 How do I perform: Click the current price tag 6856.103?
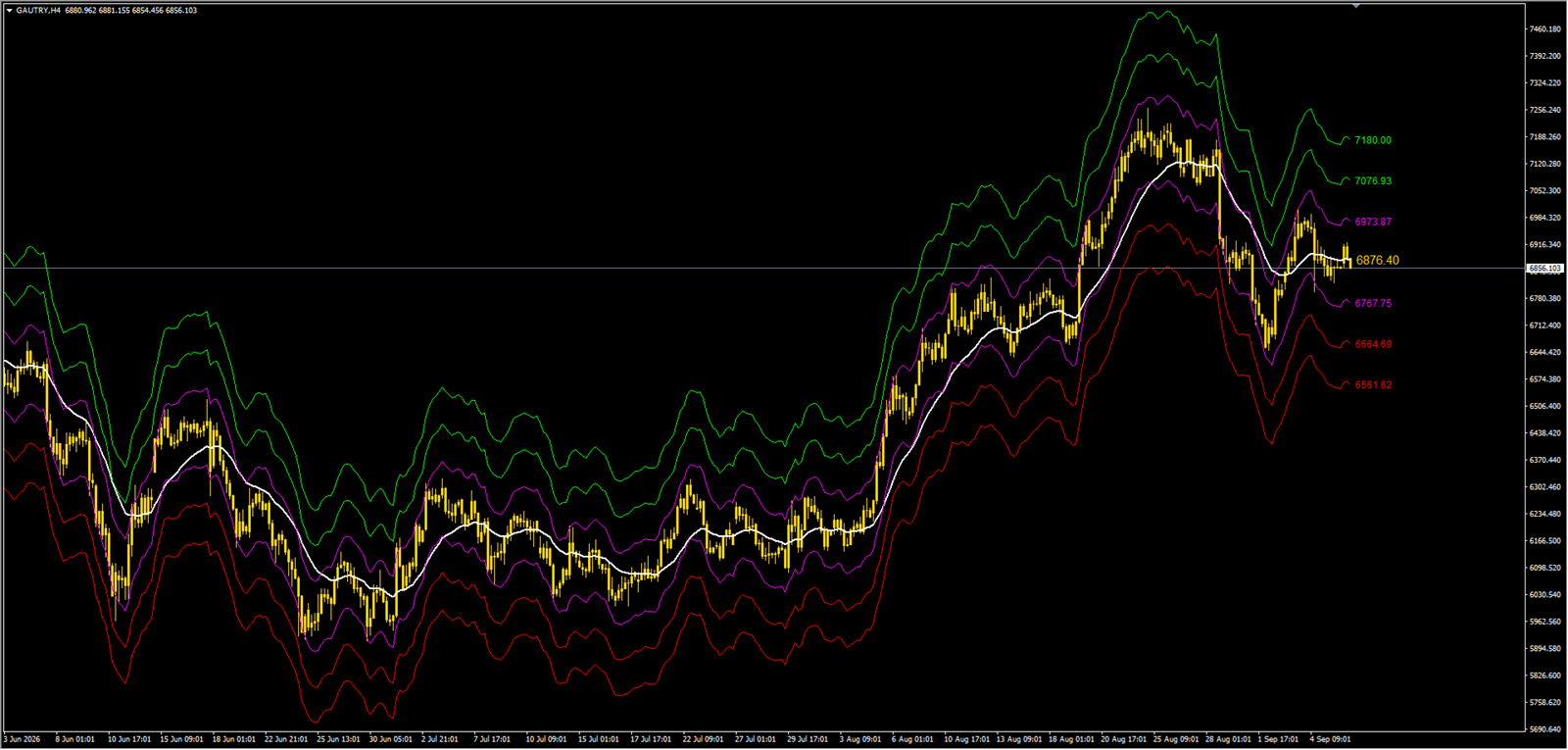(x=1545, y=269)
